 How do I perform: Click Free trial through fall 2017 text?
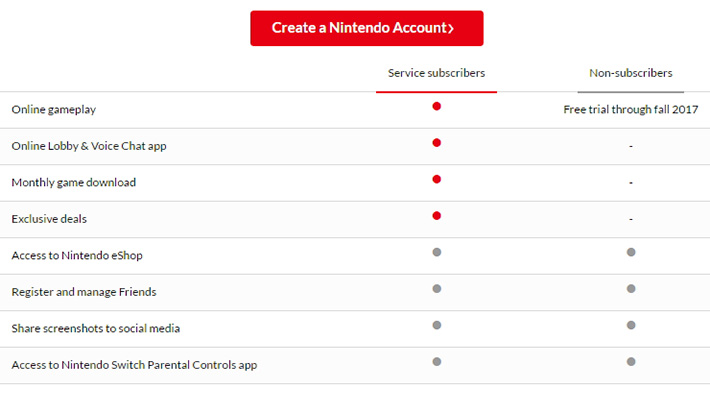coord(631,110)
